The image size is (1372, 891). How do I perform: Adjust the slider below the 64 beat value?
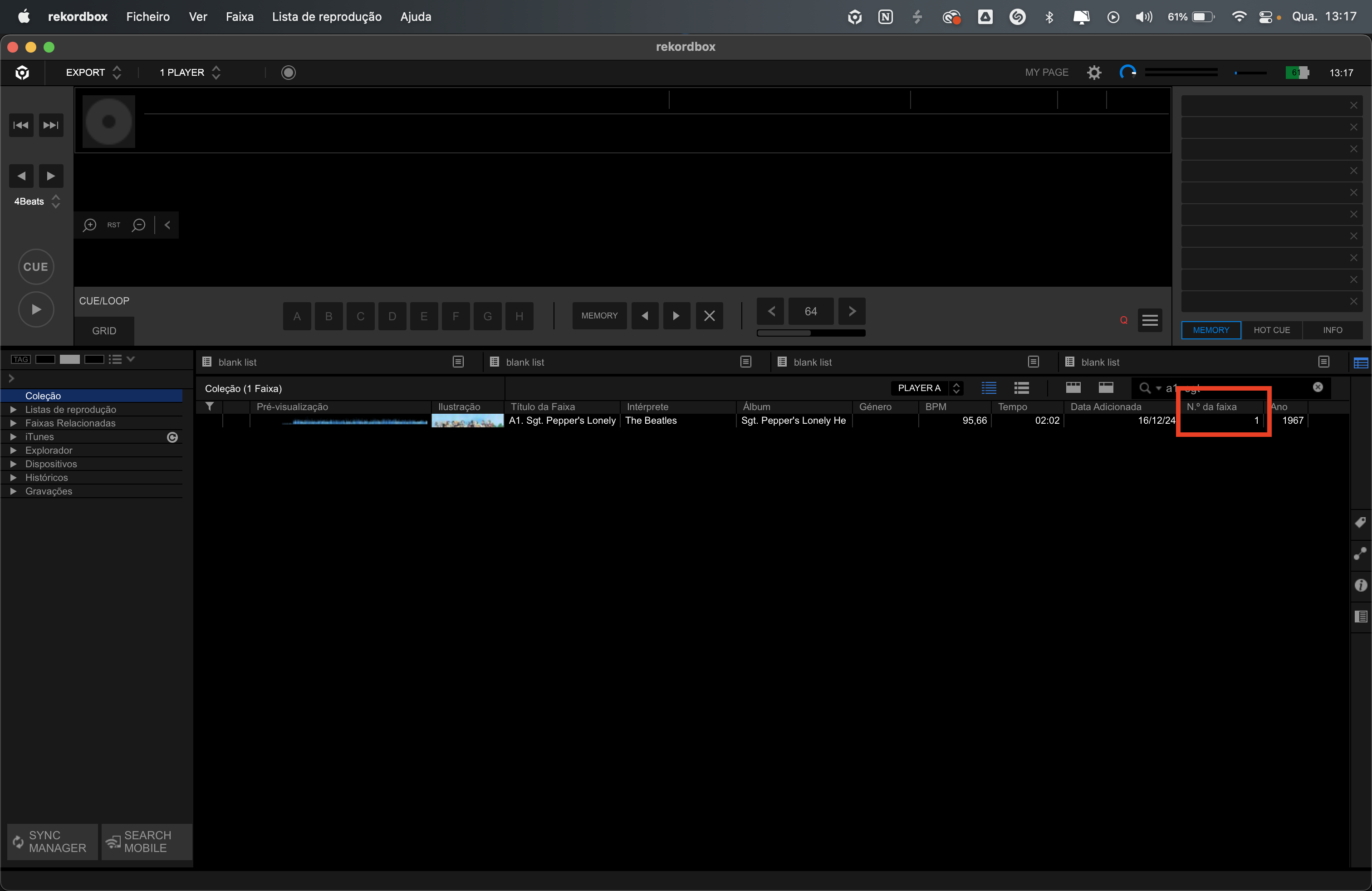(x=810, y=333)
